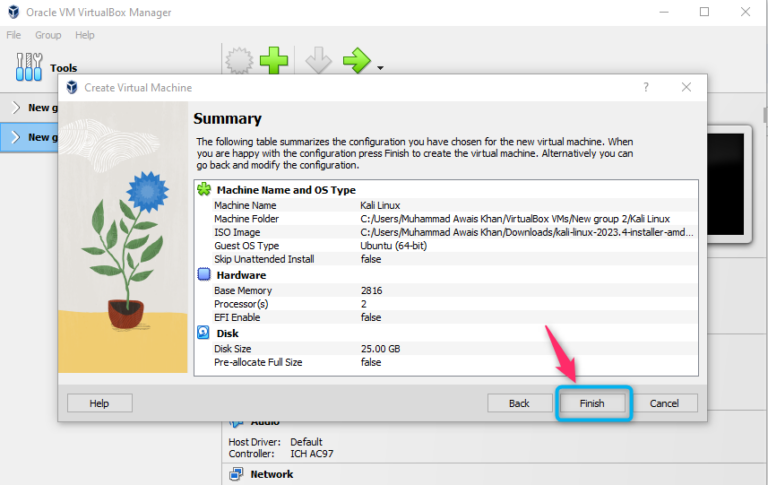Screen dimensions: 768x485
Task: Click the green Add machine plus icon
Action: [275, 62]
